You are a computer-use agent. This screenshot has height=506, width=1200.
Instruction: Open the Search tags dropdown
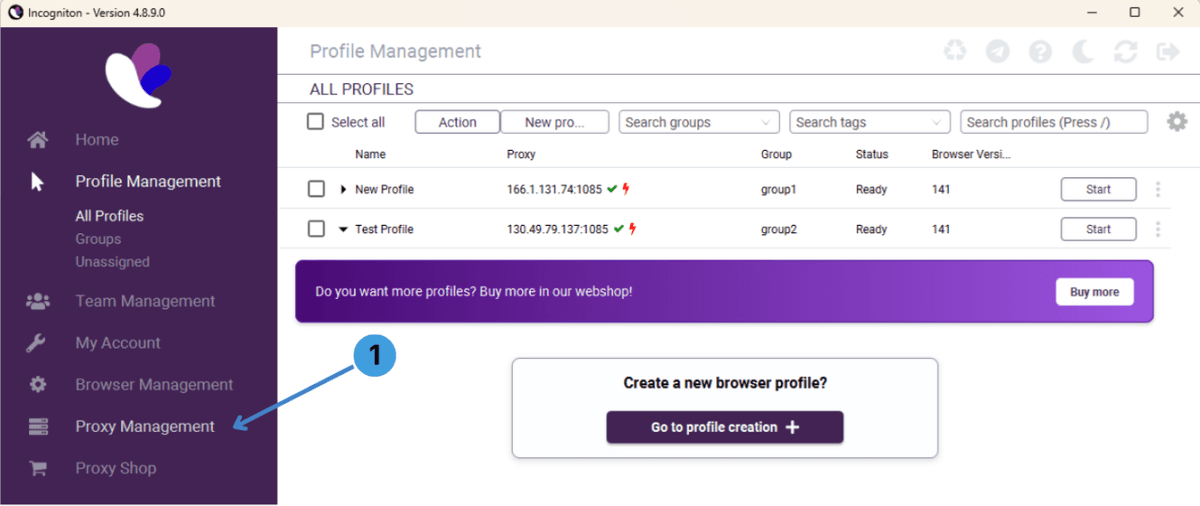point(870,122)
